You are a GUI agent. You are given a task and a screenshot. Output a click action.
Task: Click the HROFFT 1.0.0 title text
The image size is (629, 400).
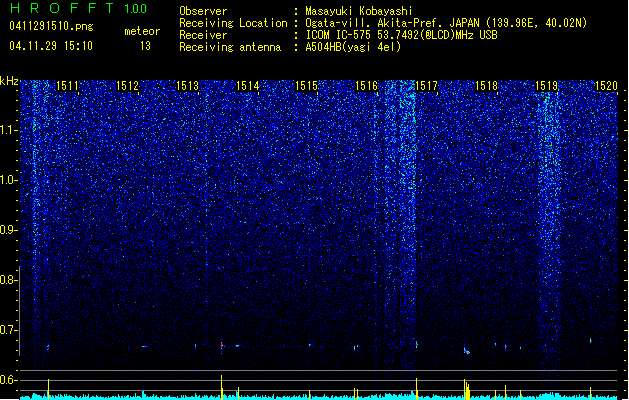point(78,8)
